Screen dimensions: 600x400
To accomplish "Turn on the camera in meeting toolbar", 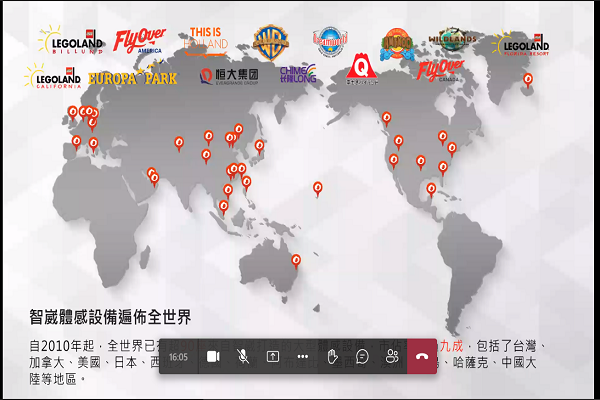I will coord(213,356).
